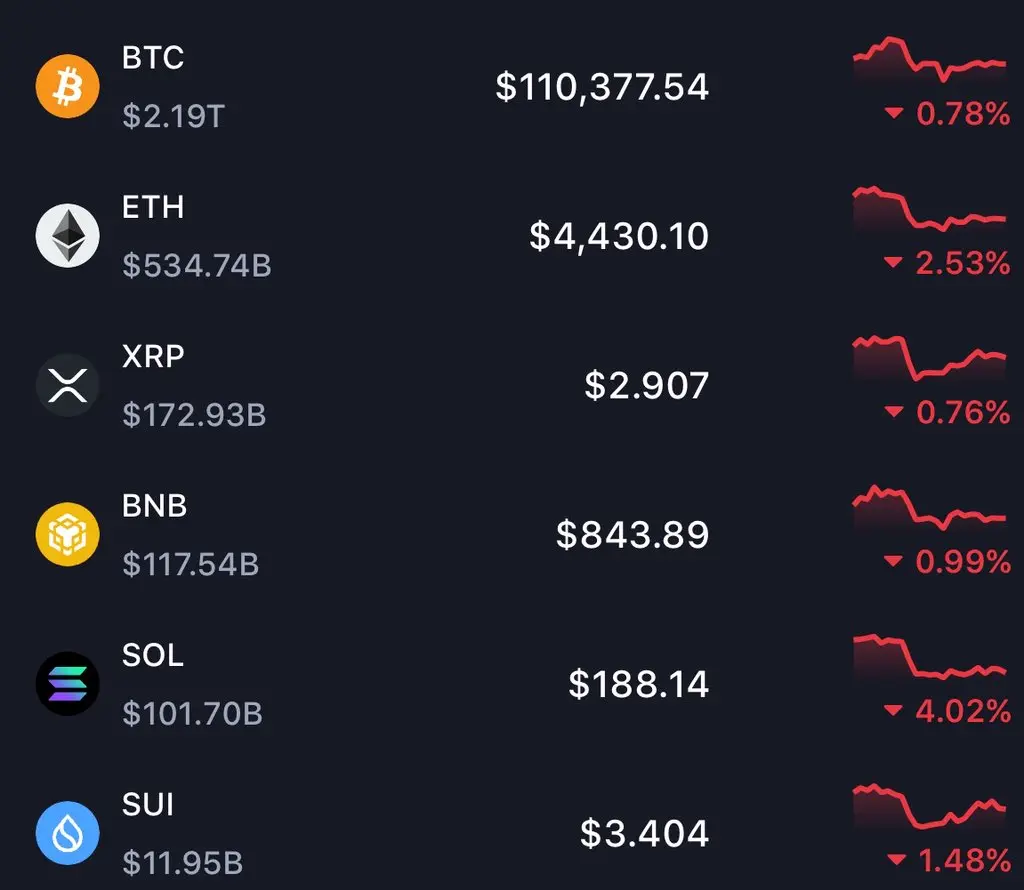Viewport: 1024px width, 890px height.
Task: Tap the yellow BNB cube icon
Action: [67, 534]
